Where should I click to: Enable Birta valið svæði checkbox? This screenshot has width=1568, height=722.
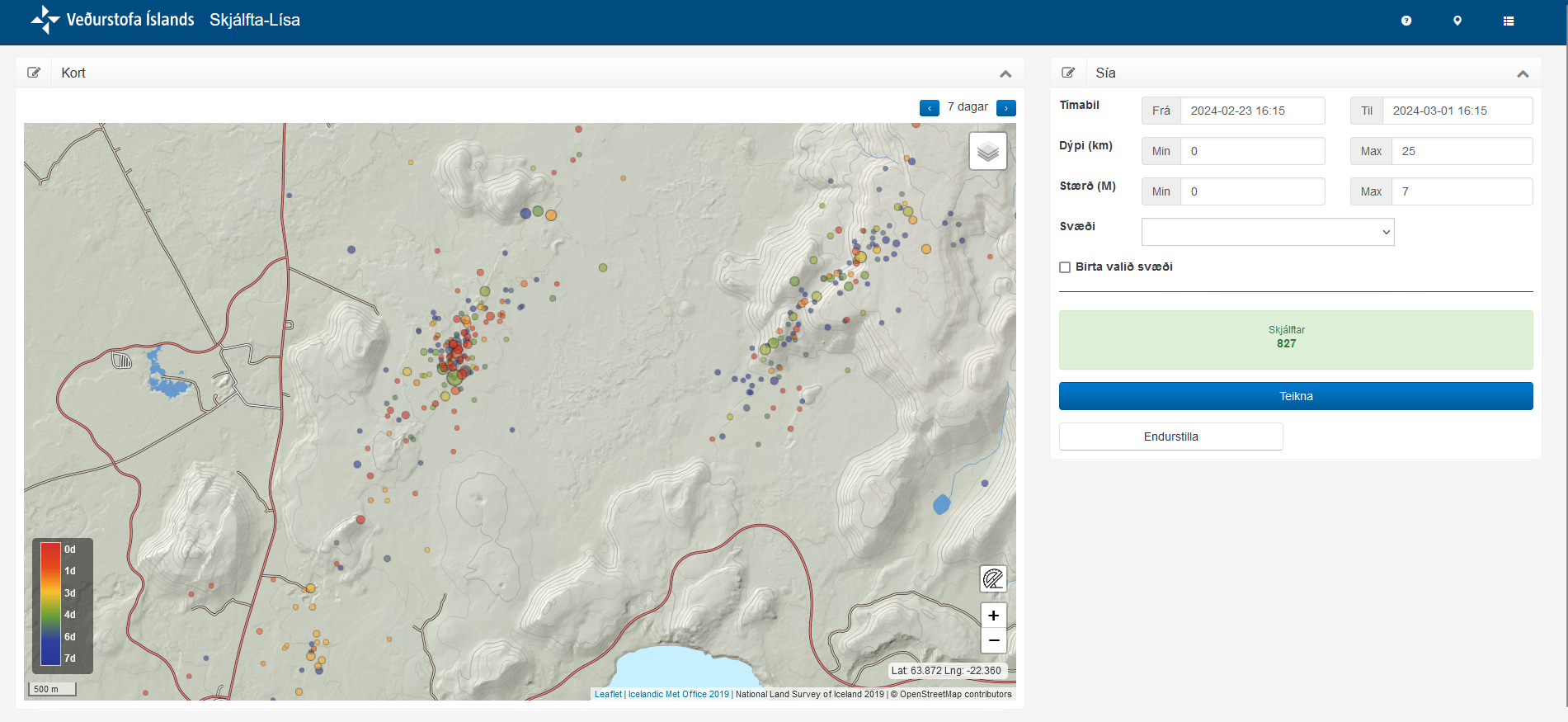click(x=1065, y=267)
